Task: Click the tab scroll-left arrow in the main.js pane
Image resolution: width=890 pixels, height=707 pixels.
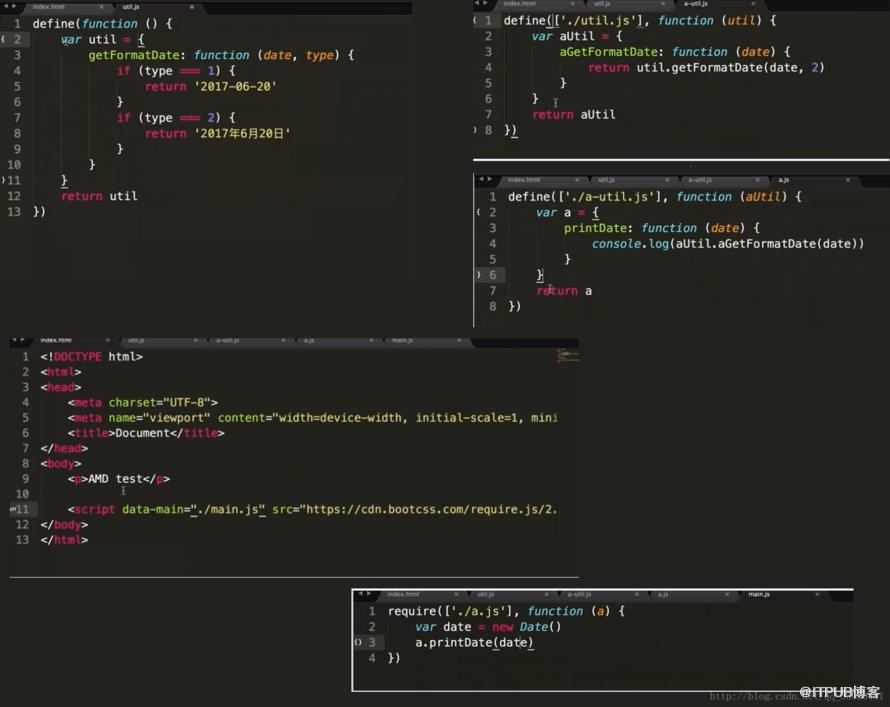Action: [360, 594]
